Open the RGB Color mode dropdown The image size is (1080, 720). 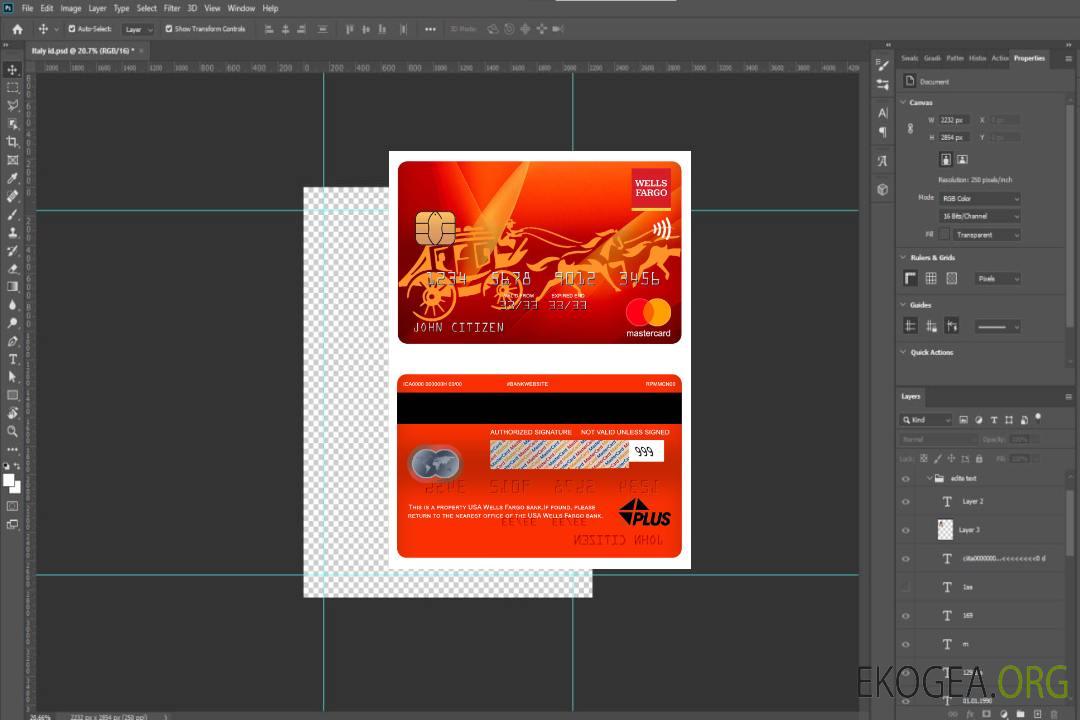click(x=979, y=198)
